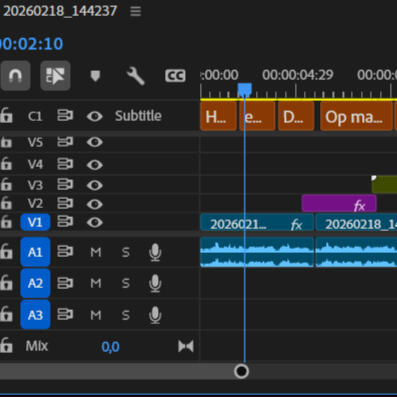397x397 pixels.
Task: Hide the Subtitle caption track
Action: pyautogui.click(x=95, y=116)
